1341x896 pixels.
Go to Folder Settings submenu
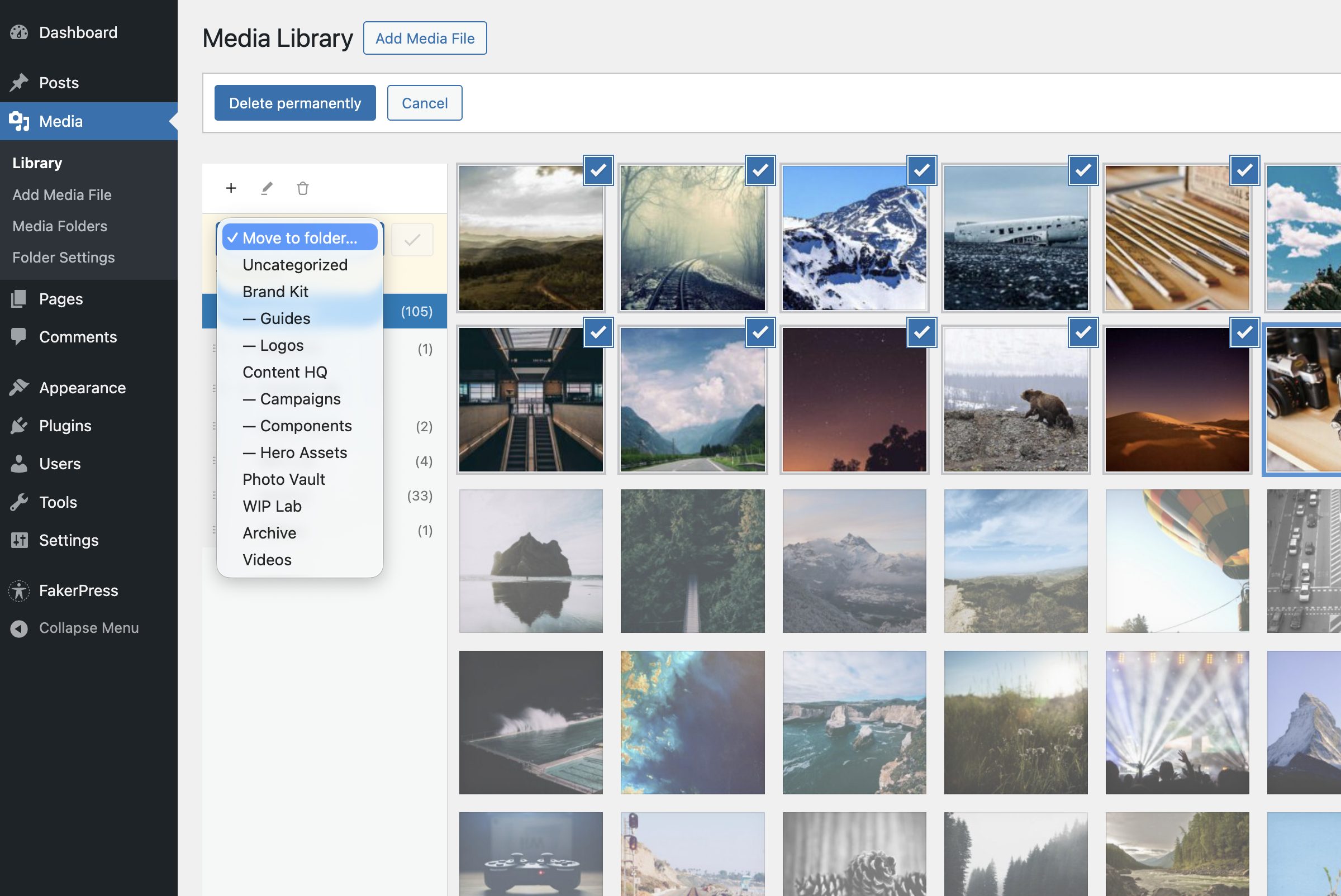pos(64,257)
